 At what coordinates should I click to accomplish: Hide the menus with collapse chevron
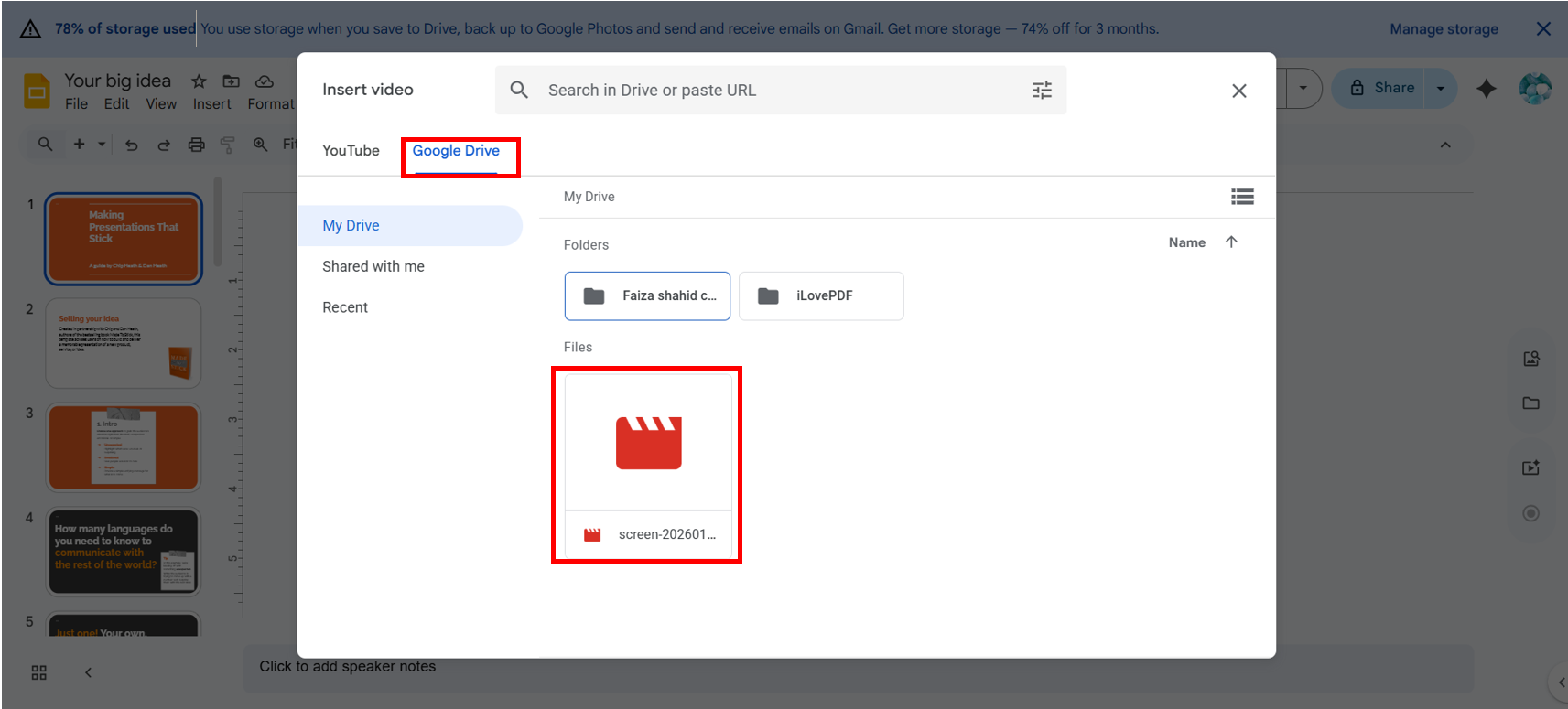click(x=1445, y=145)
